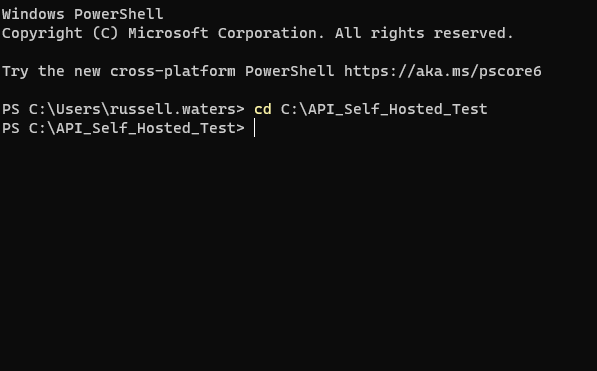The image size is (597, 371).
Task: Click the word reserved
Action: click(x=474, y=34)
